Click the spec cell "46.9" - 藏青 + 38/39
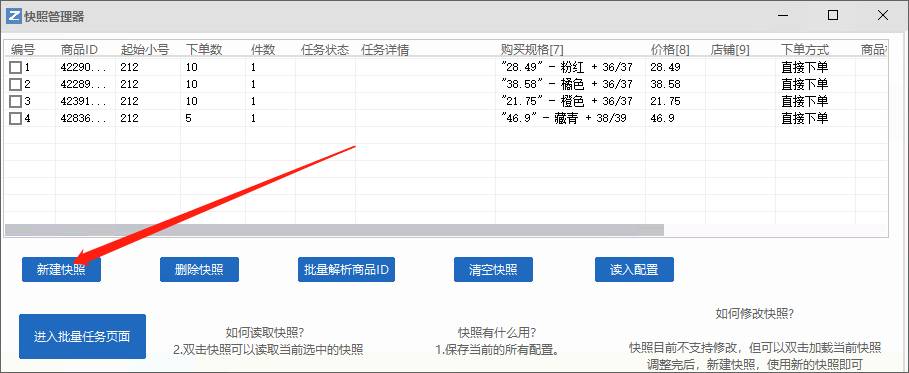Screen dimensions: 909x373 pyautogui.click(x=564, y=119)
